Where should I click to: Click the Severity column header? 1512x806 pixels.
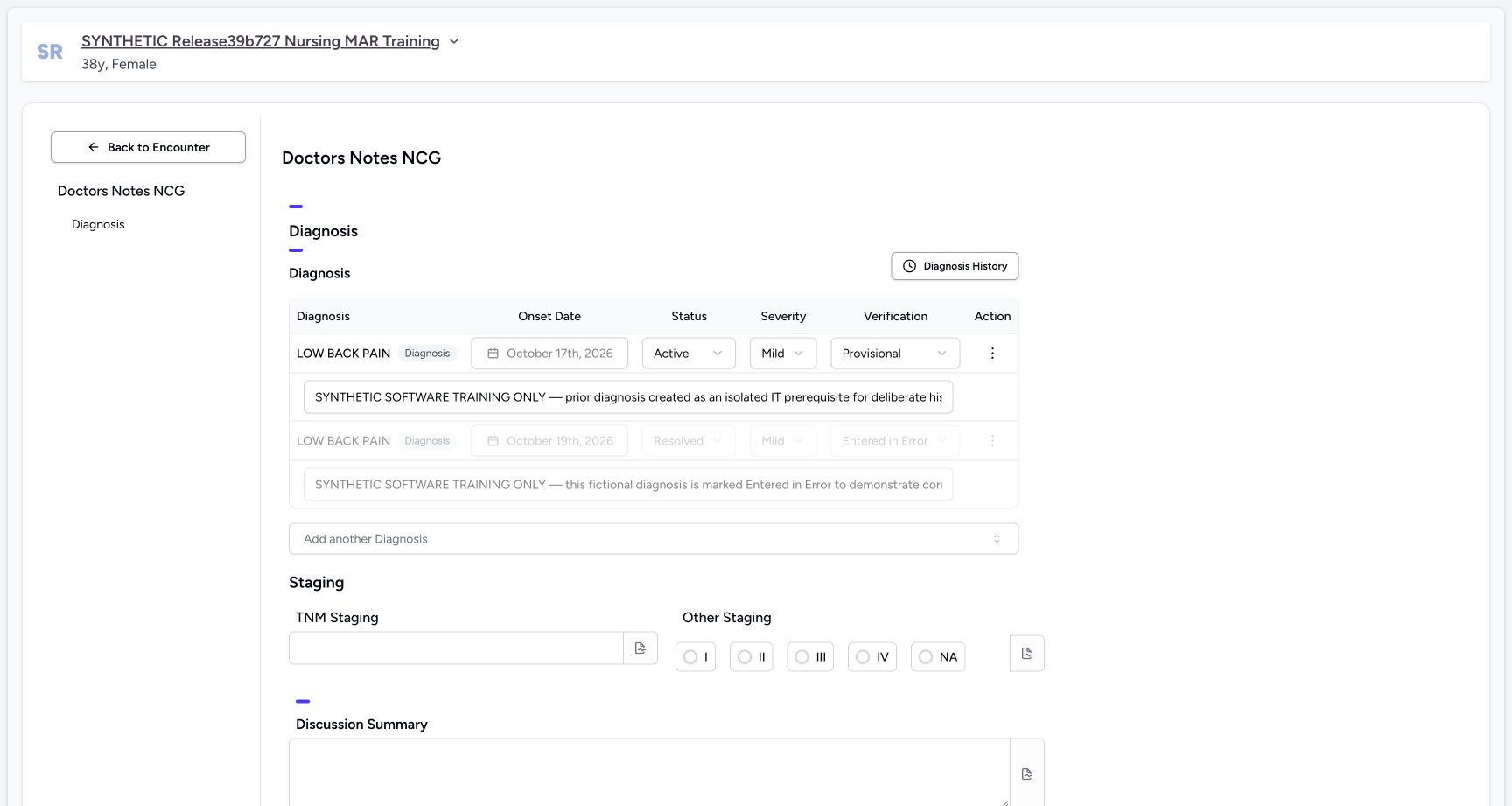point(783,317)
